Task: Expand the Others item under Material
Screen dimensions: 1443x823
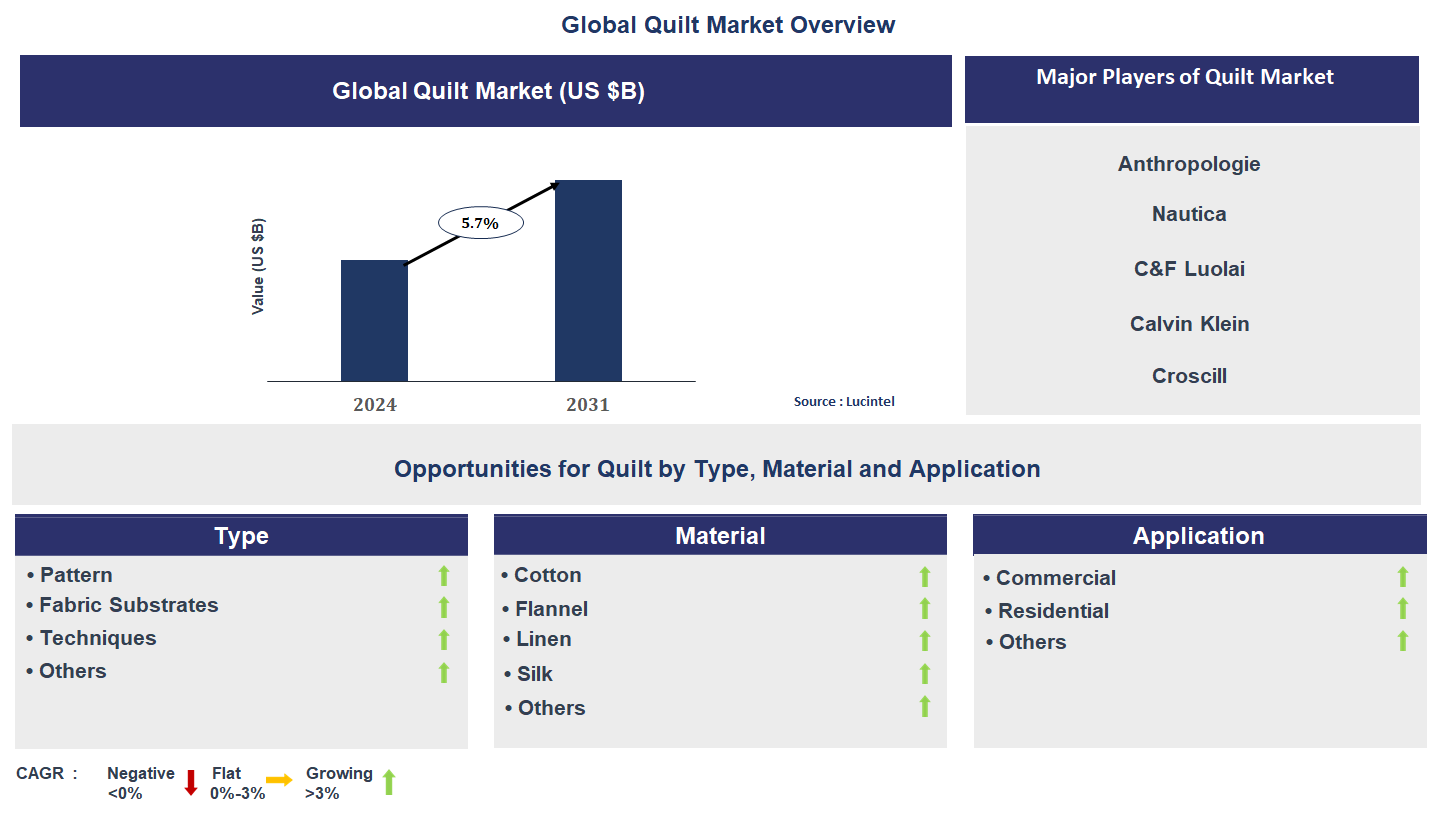Action: 551,707
